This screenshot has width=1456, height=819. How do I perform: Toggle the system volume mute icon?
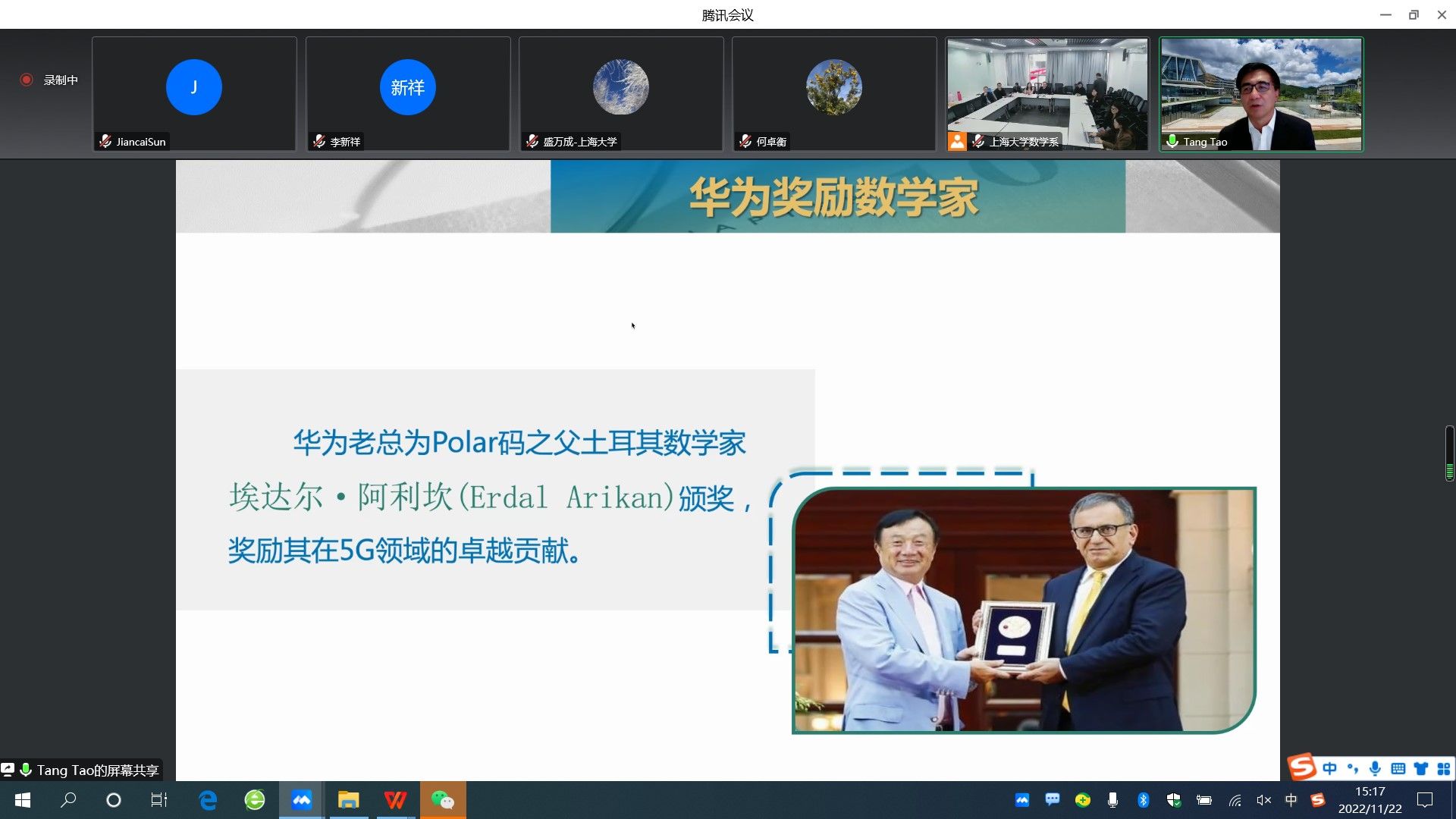[x=1263, y=800]
